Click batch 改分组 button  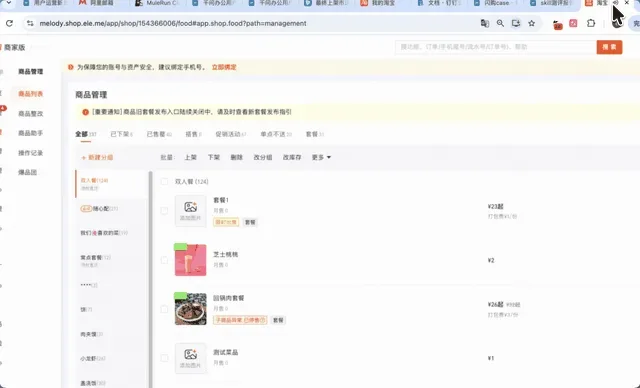point(263,157)
